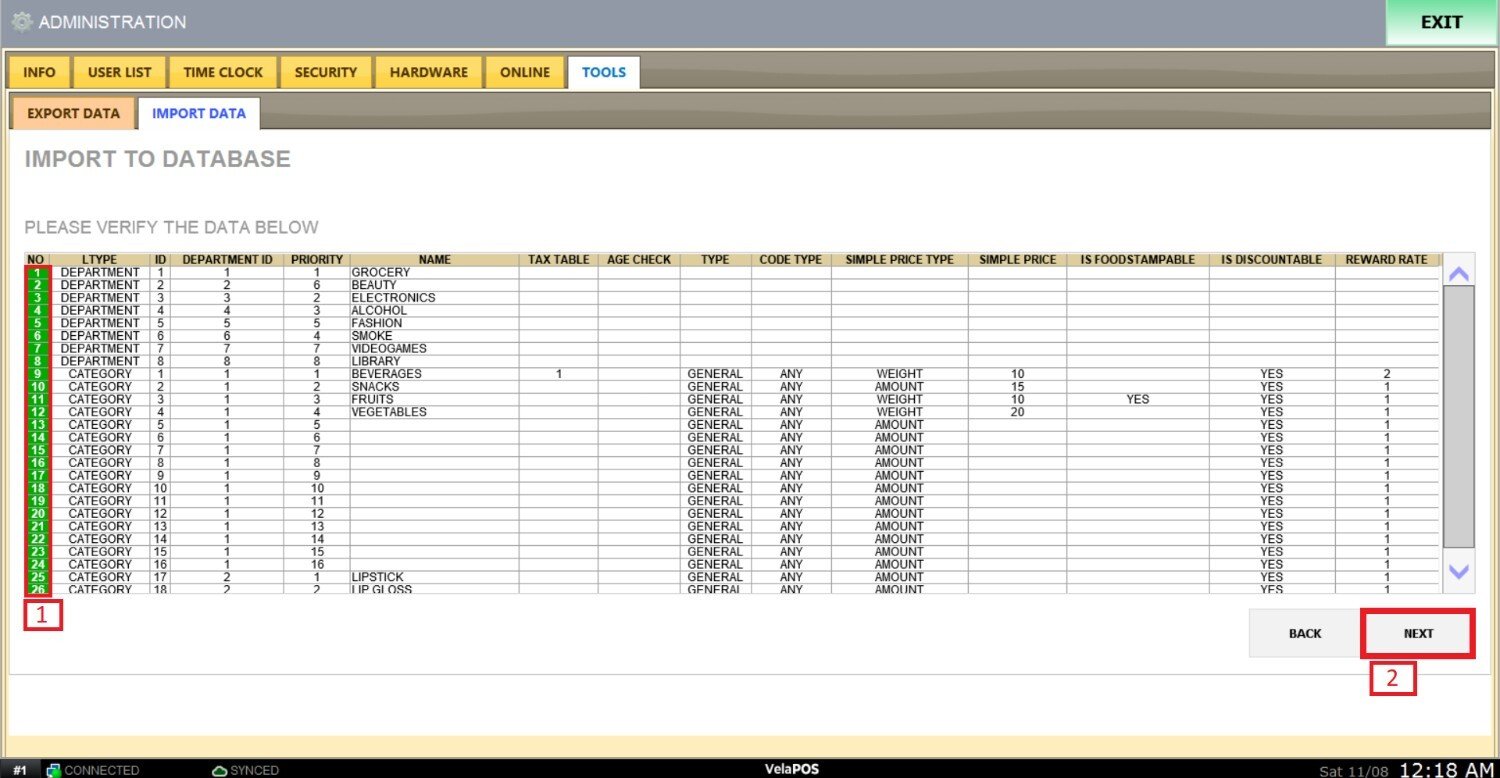Exit the Administration screen
Screen dimensions: 1500x778
point(1441,22)
